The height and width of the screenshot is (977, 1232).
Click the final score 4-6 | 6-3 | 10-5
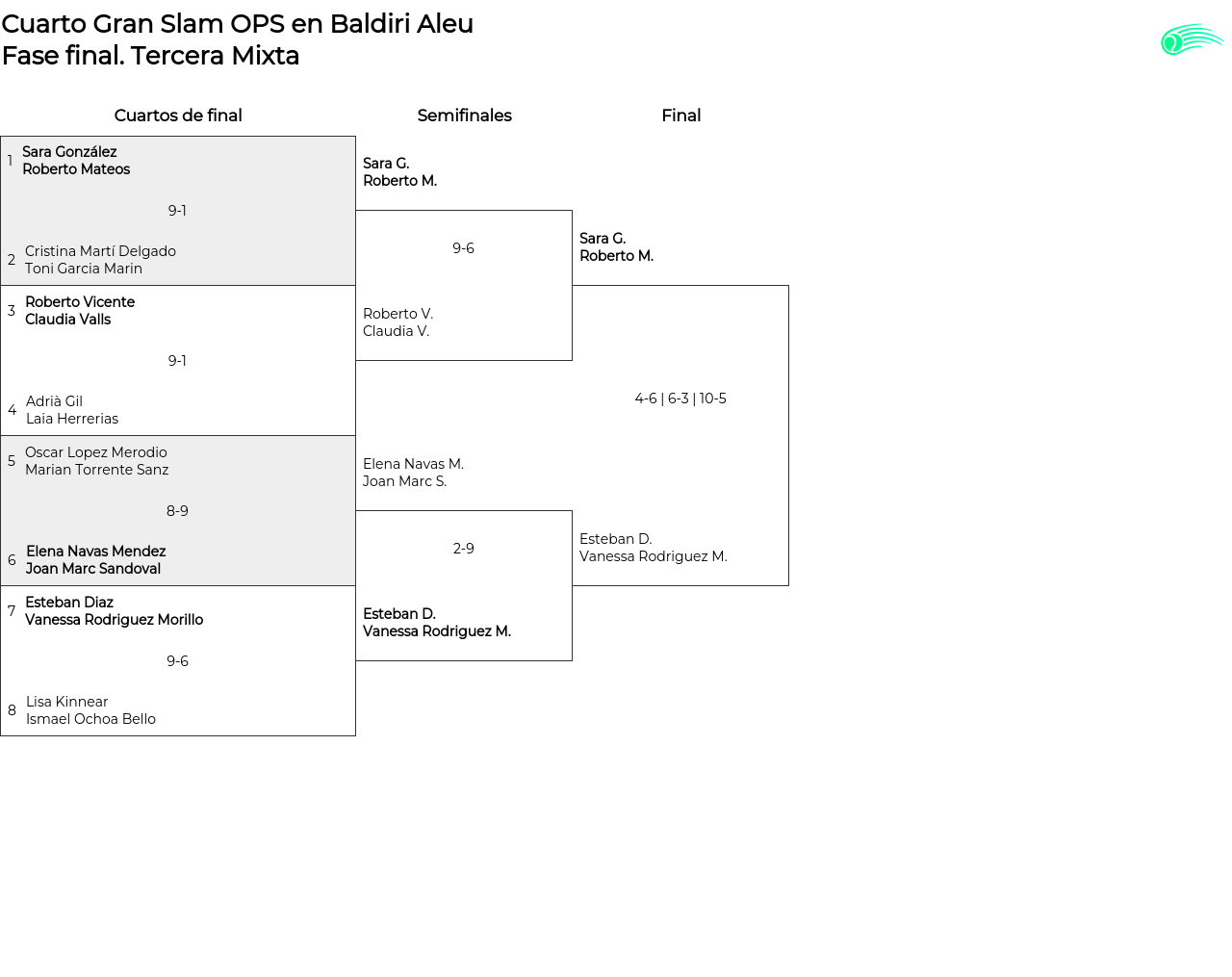[x=680, y=399]
